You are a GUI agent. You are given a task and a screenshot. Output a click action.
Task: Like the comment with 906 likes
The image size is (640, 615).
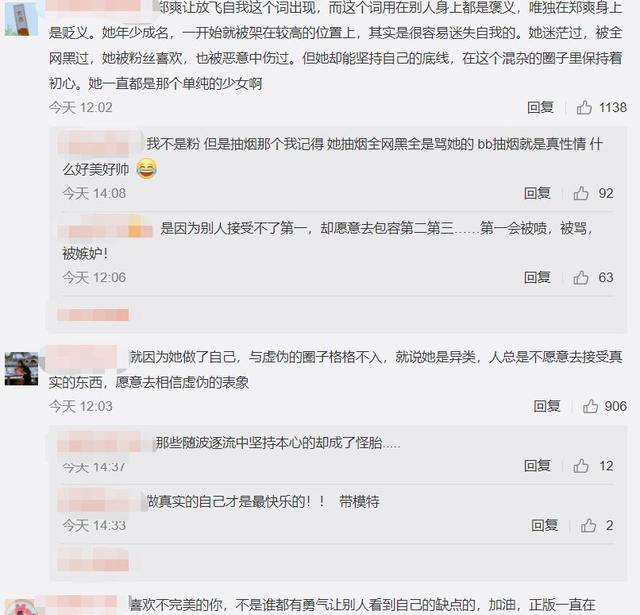click(590, 406)
